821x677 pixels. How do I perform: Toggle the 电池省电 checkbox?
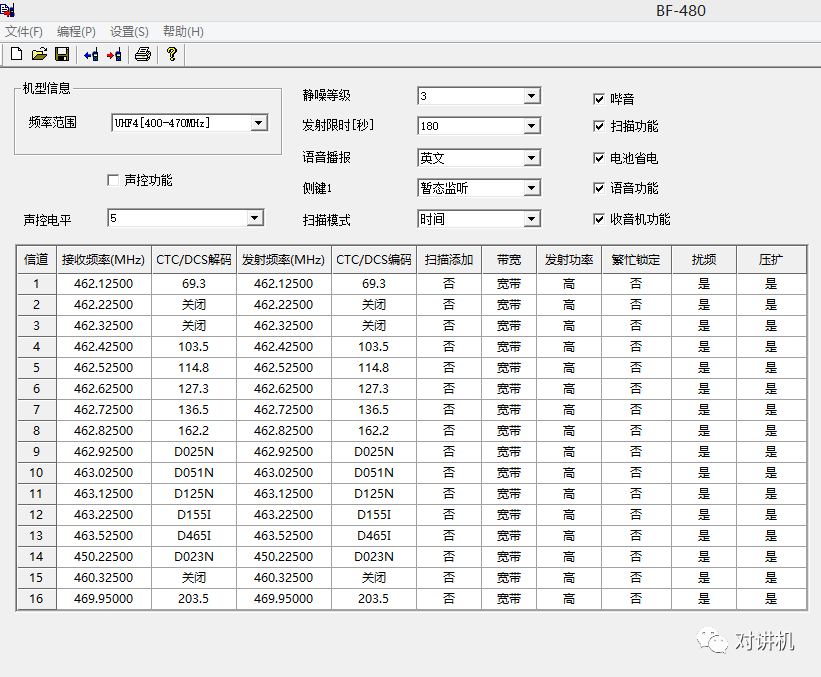tap(599, 158)
